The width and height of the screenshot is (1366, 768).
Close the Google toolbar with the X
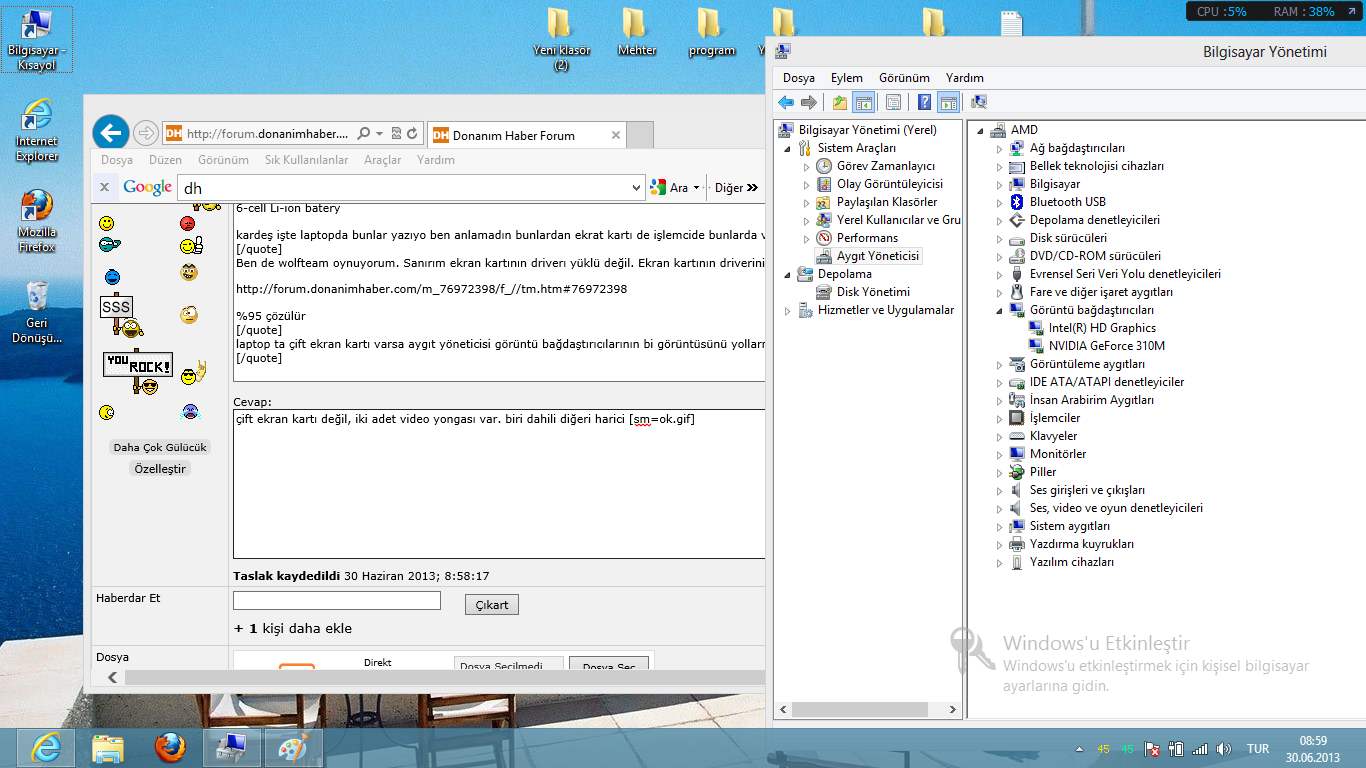point(104,187)
